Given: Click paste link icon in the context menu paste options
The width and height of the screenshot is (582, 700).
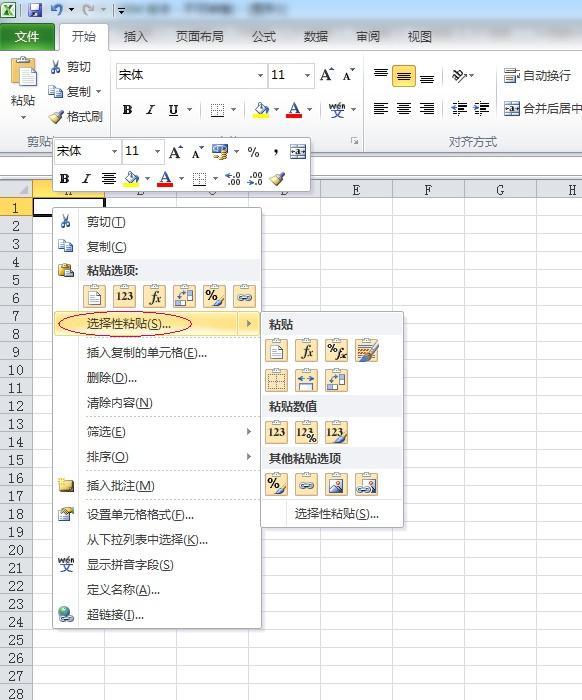Looking at the screenshot, I should point(245,296).
